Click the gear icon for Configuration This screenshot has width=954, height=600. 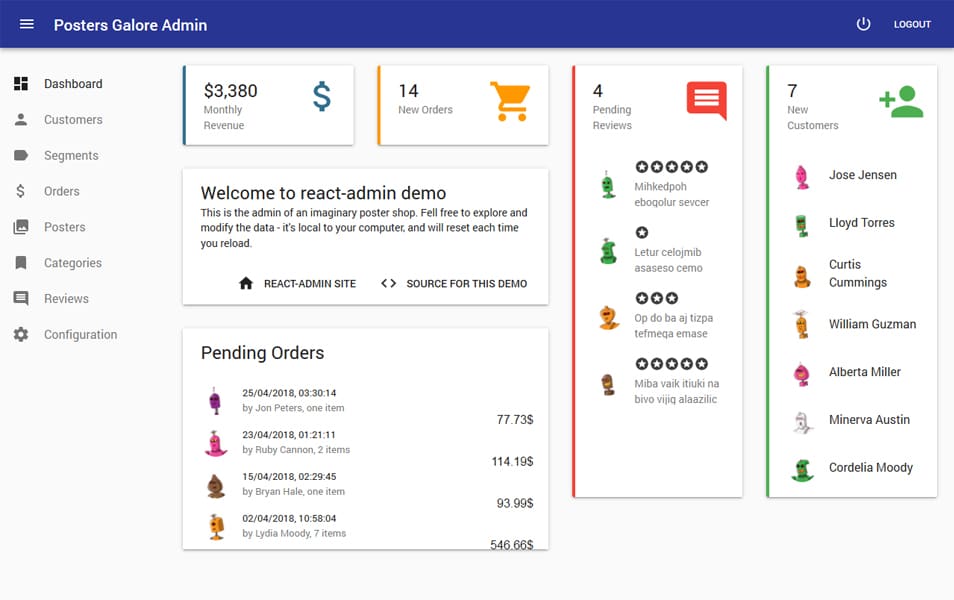21,335
